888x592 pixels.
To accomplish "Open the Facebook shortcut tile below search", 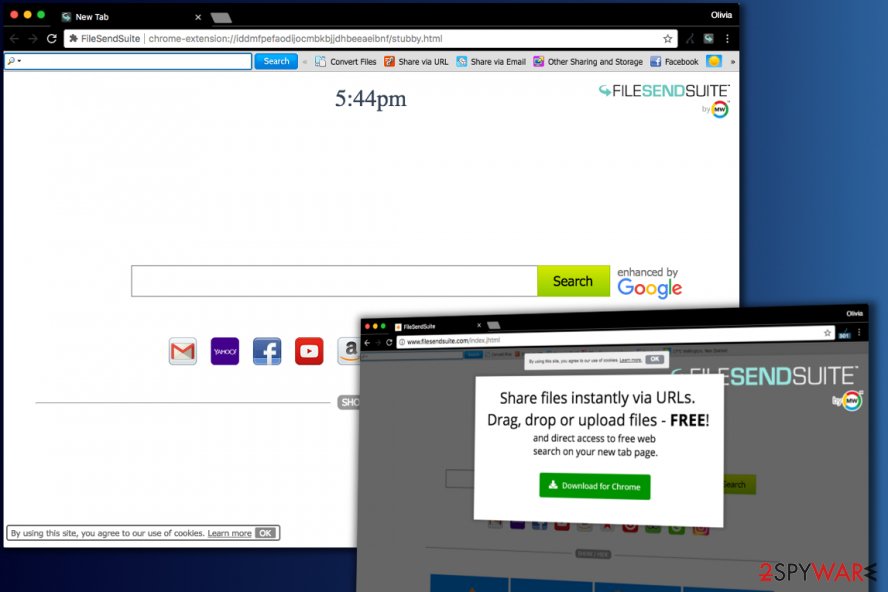I will click(x=267, y=351).
